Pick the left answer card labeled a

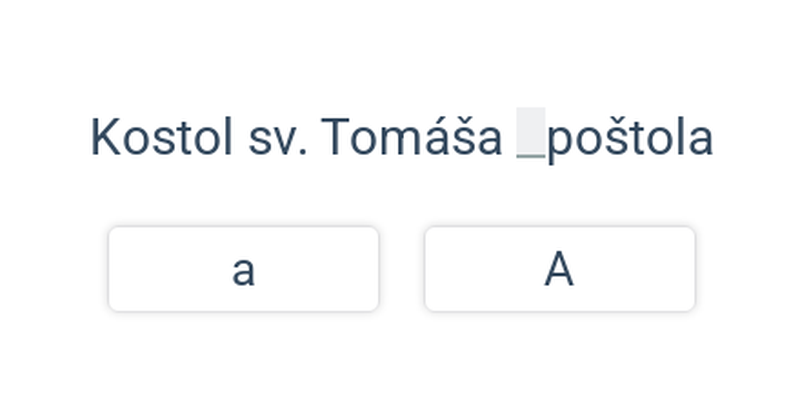point(243,269)
